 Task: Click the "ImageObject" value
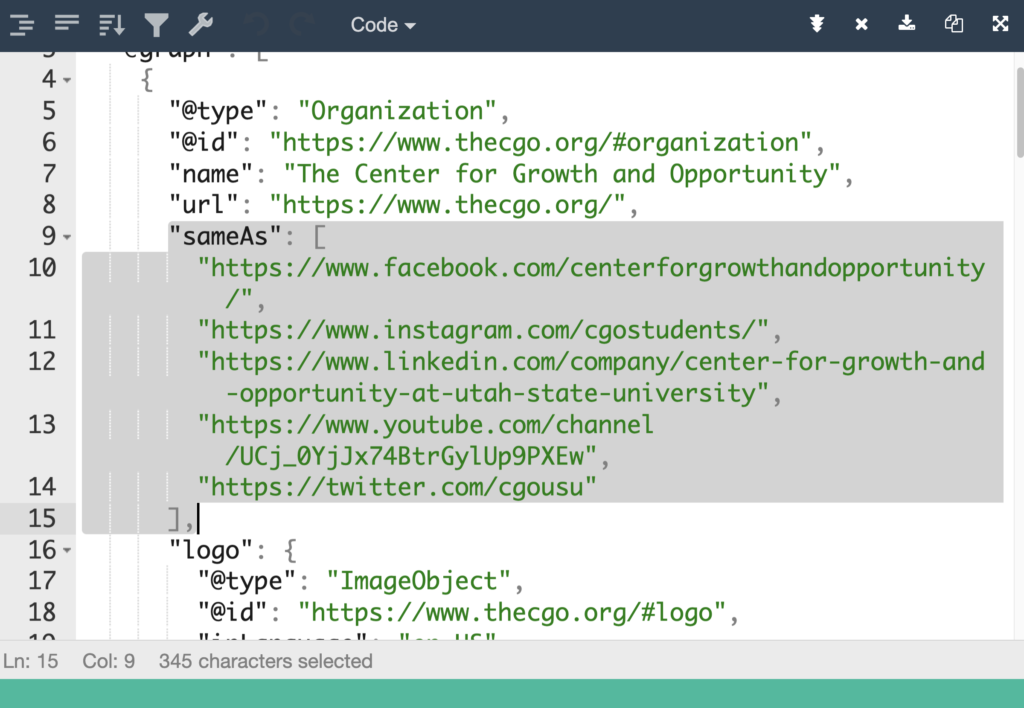tap(419, 581)
